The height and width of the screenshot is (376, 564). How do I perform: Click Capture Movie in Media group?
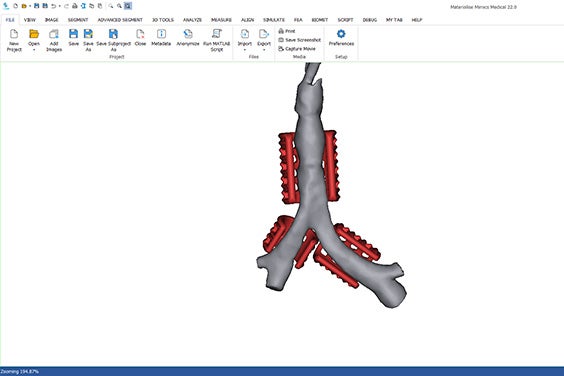coord(297,49)
